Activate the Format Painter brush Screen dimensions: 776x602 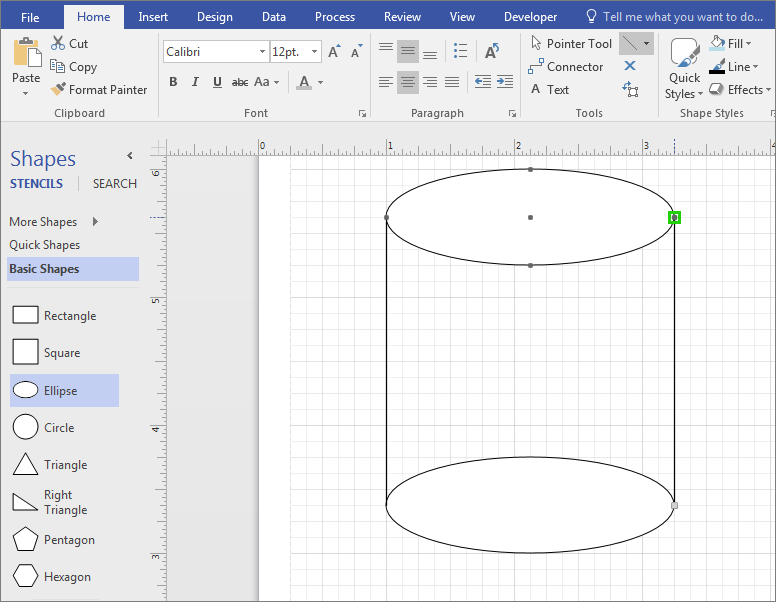(x=98, y=90)
